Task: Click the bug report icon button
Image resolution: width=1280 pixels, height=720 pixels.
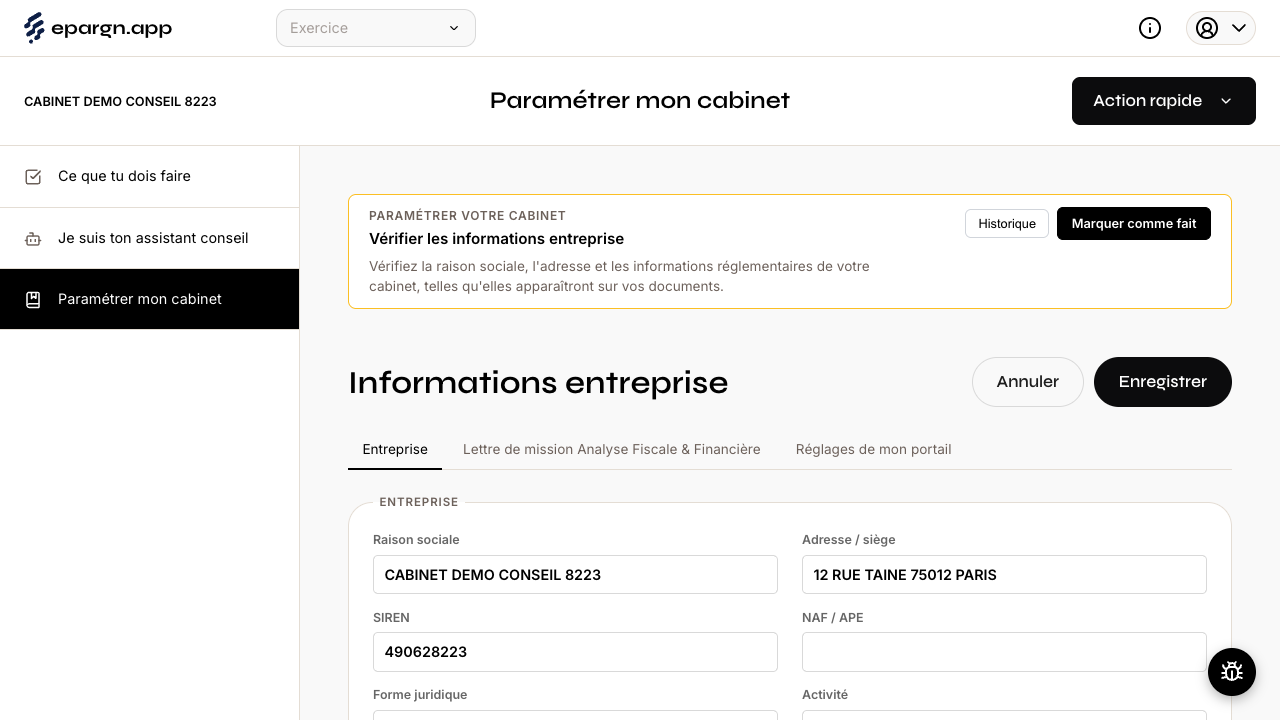Action: pyautogui.click(x=1232, y=672)
